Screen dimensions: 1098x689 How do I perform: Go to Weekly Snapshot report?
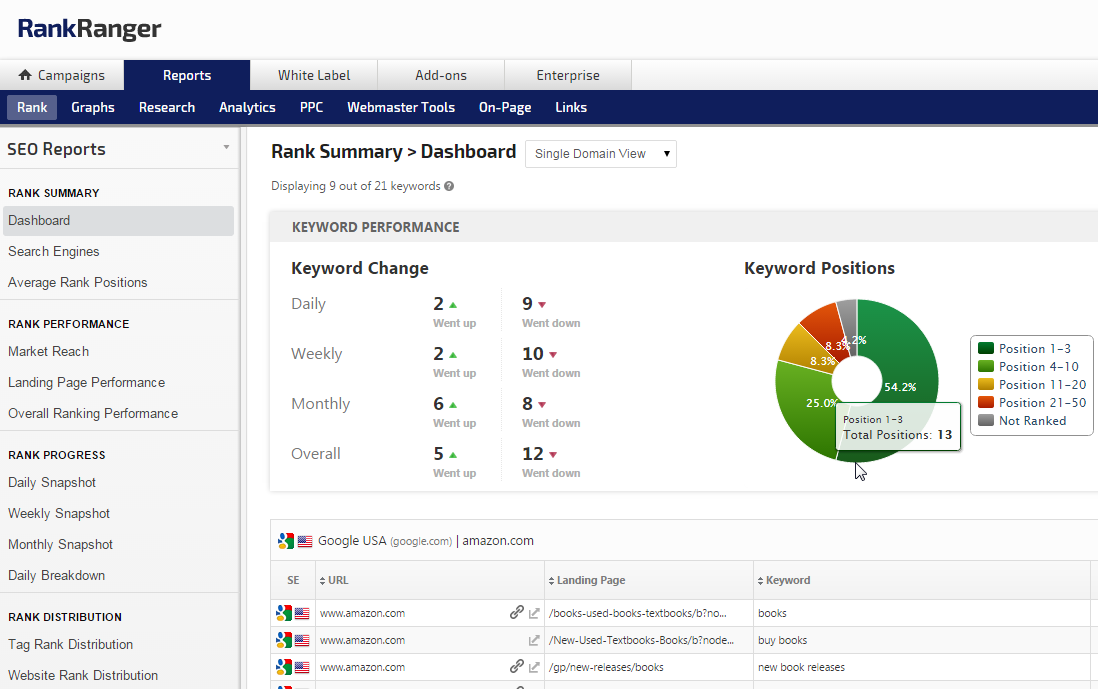59,513
